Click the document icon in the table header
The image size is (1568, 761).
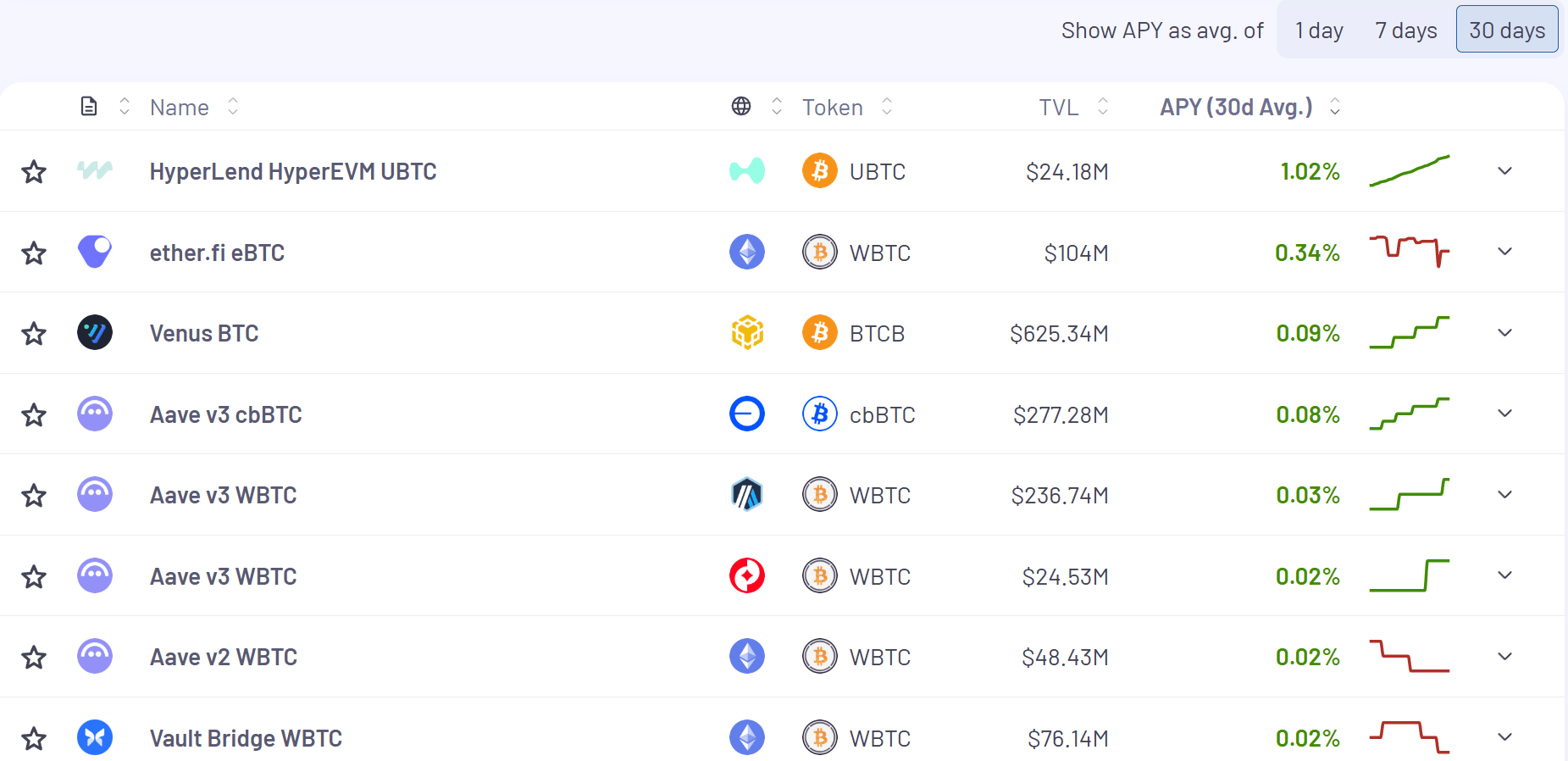tap(89, 106)
